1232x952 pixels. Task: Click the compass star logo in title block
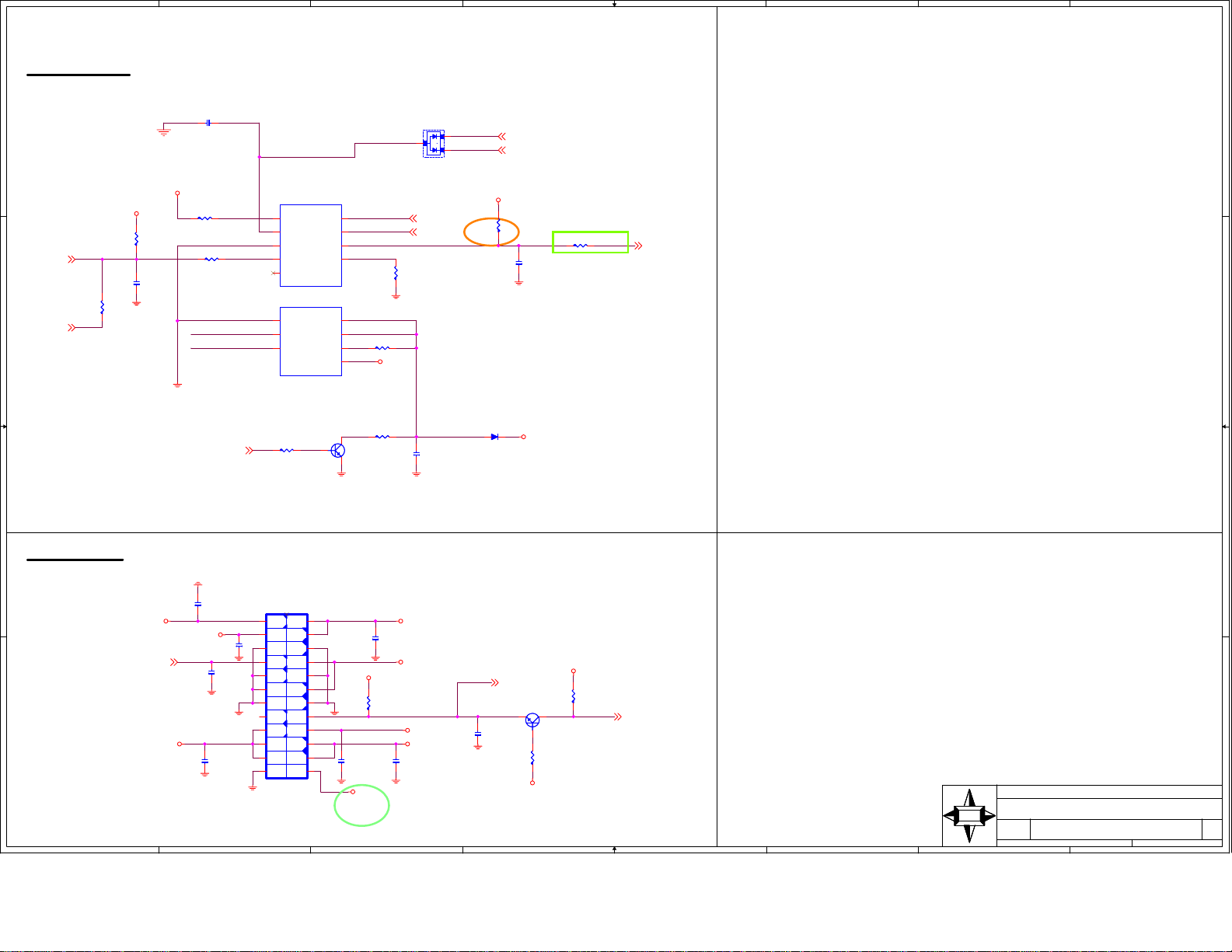[x=969, y=816]
